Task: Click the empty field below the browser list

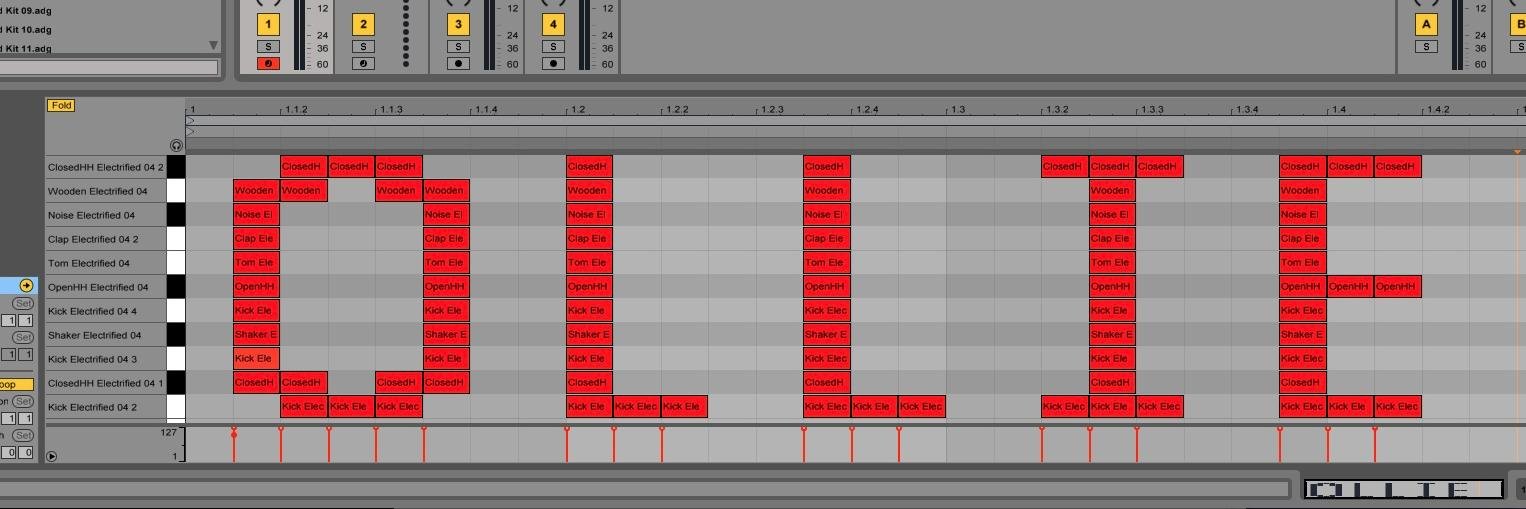Action: pos(108,68)
